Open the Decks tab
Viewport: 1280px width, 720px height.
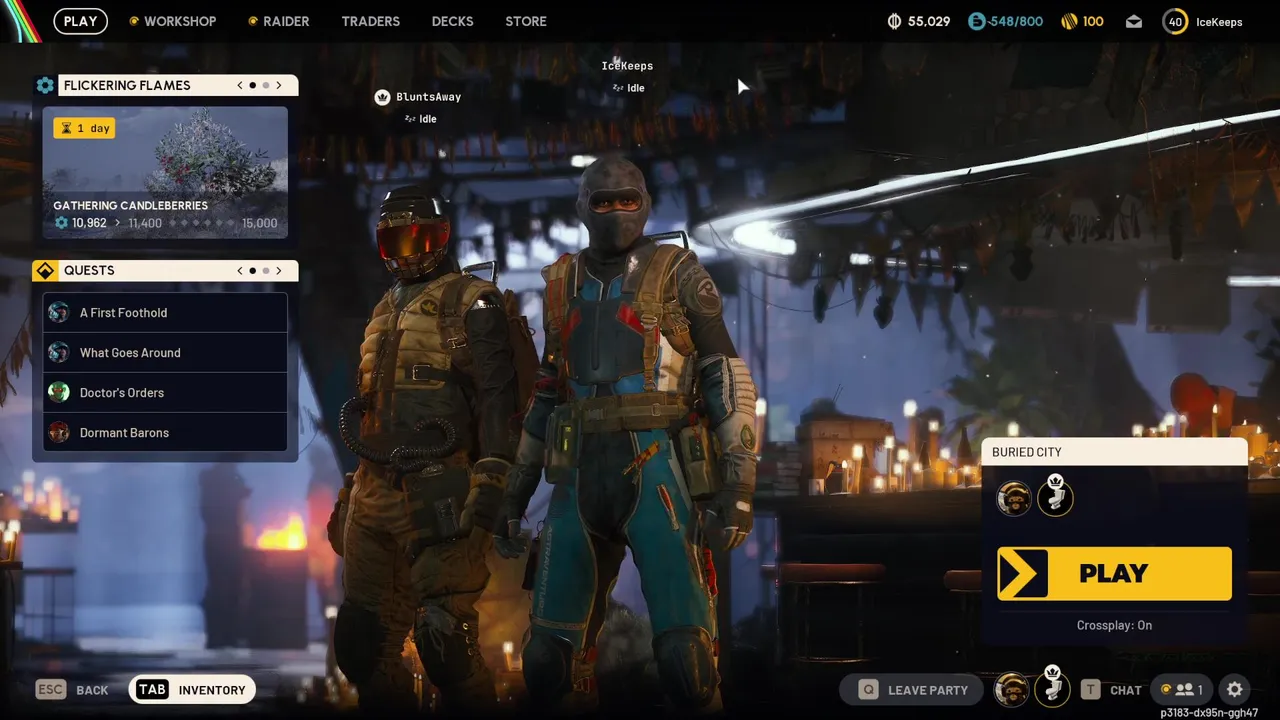(x=452, y=21)
